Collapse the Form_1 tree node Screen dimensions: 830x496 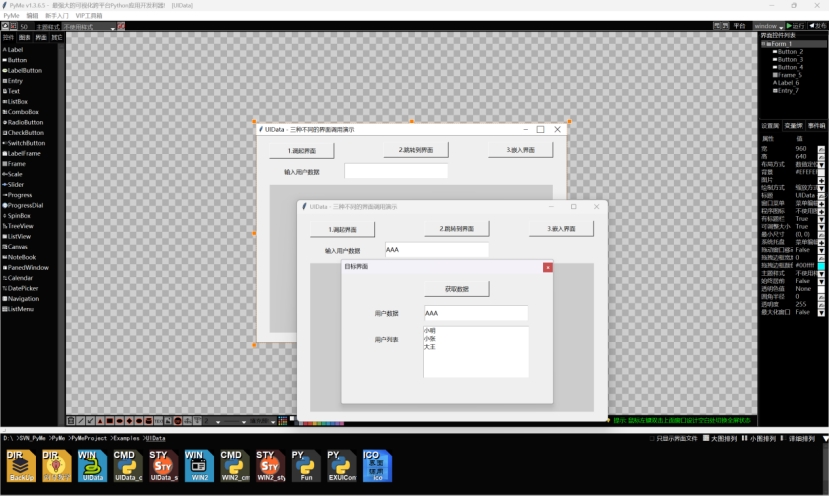764,44
